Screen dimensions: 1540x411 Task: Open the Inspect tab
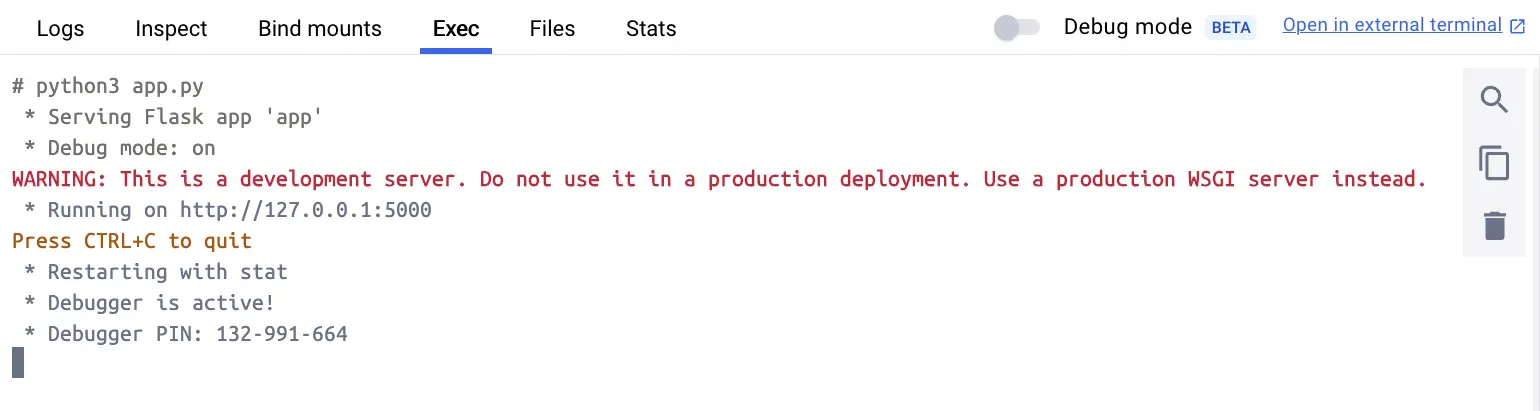point(171,29)
